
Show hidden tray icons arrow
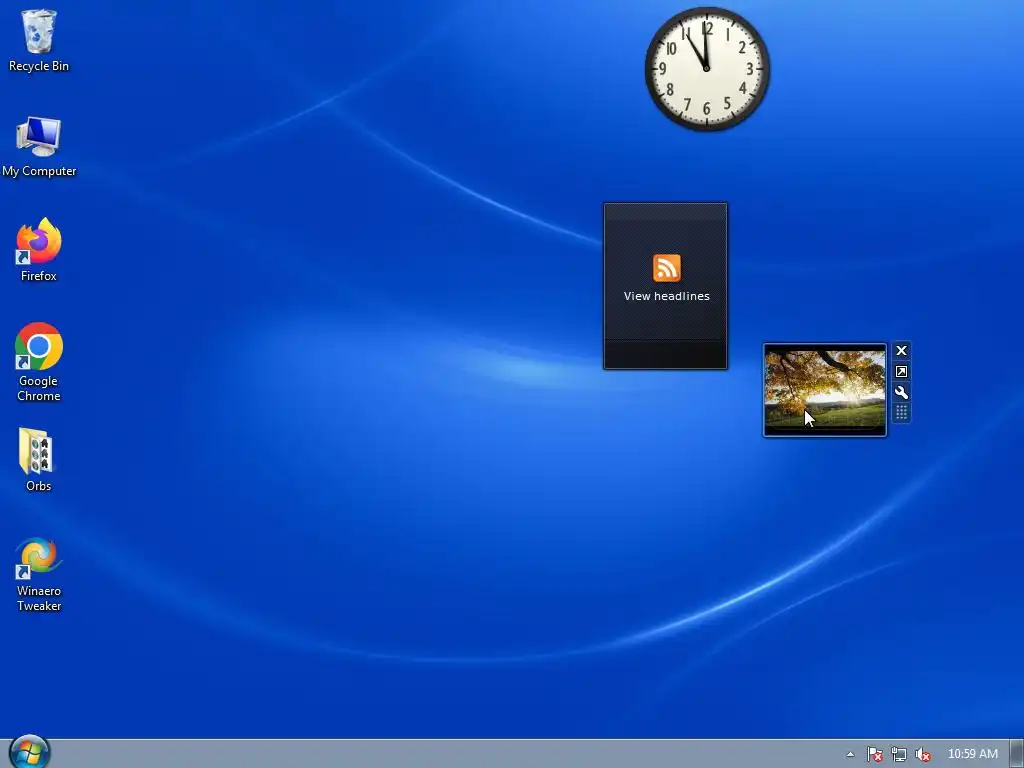850,754
